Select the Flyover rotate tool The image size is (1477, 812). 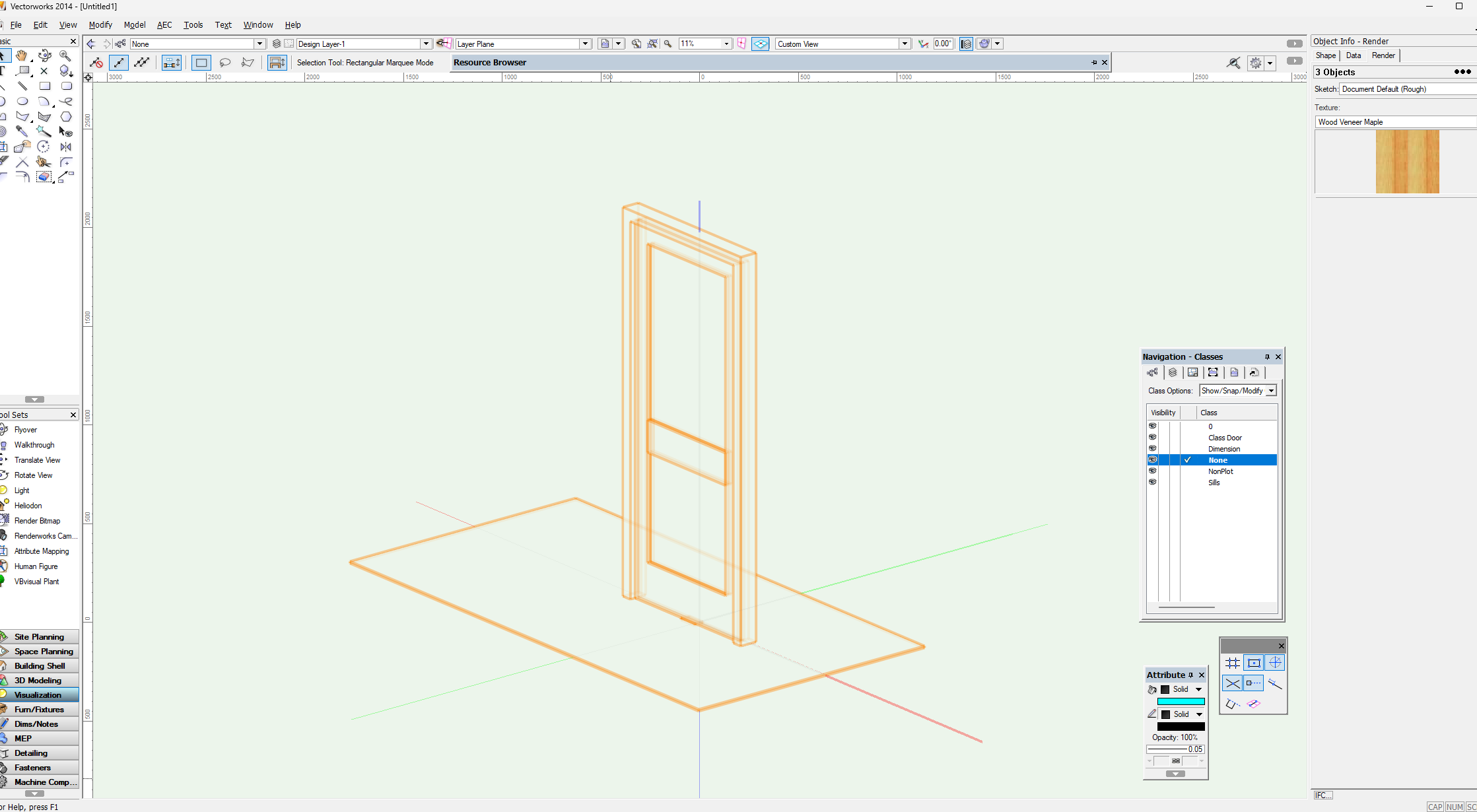(44, 55)
